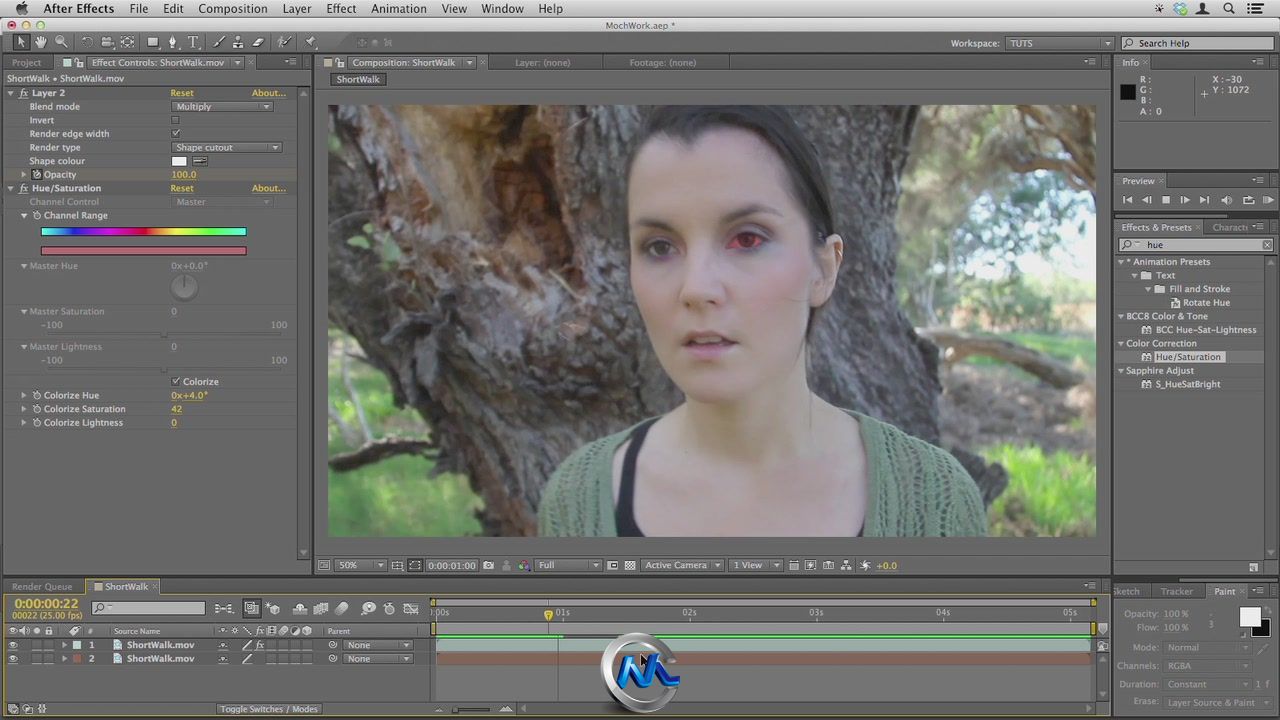1280x720 pixels.
Task: Open the Render type dropdown
Action: click(226, 147)
